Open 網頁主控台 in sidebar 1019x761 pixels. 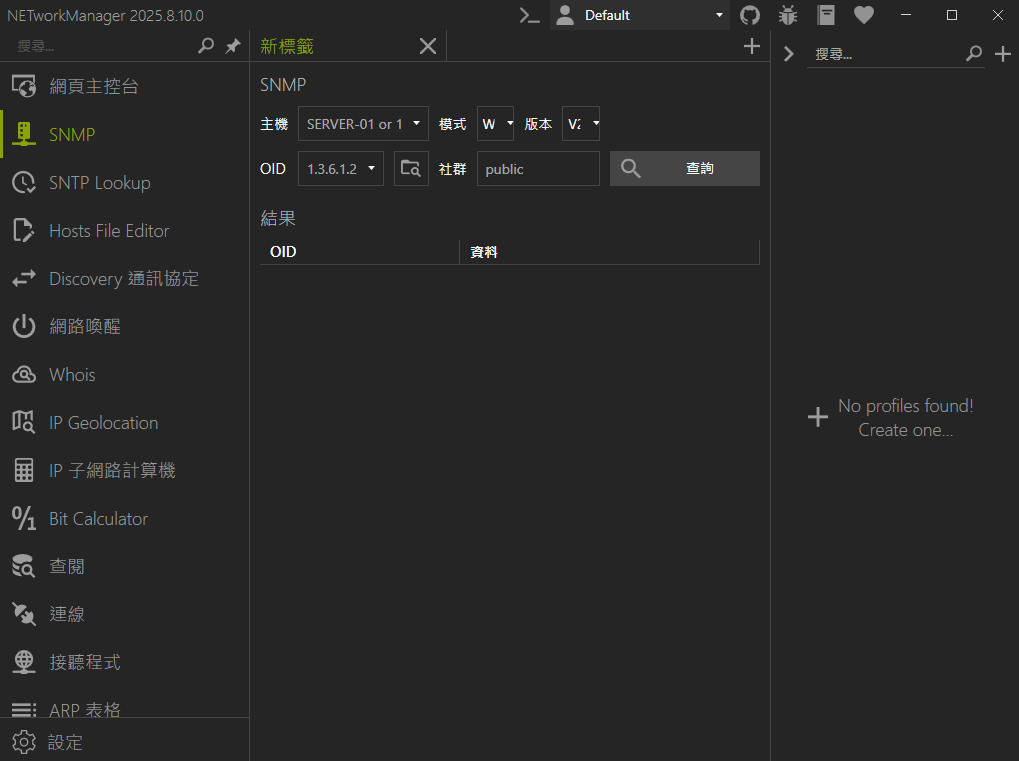pos(125,86)
